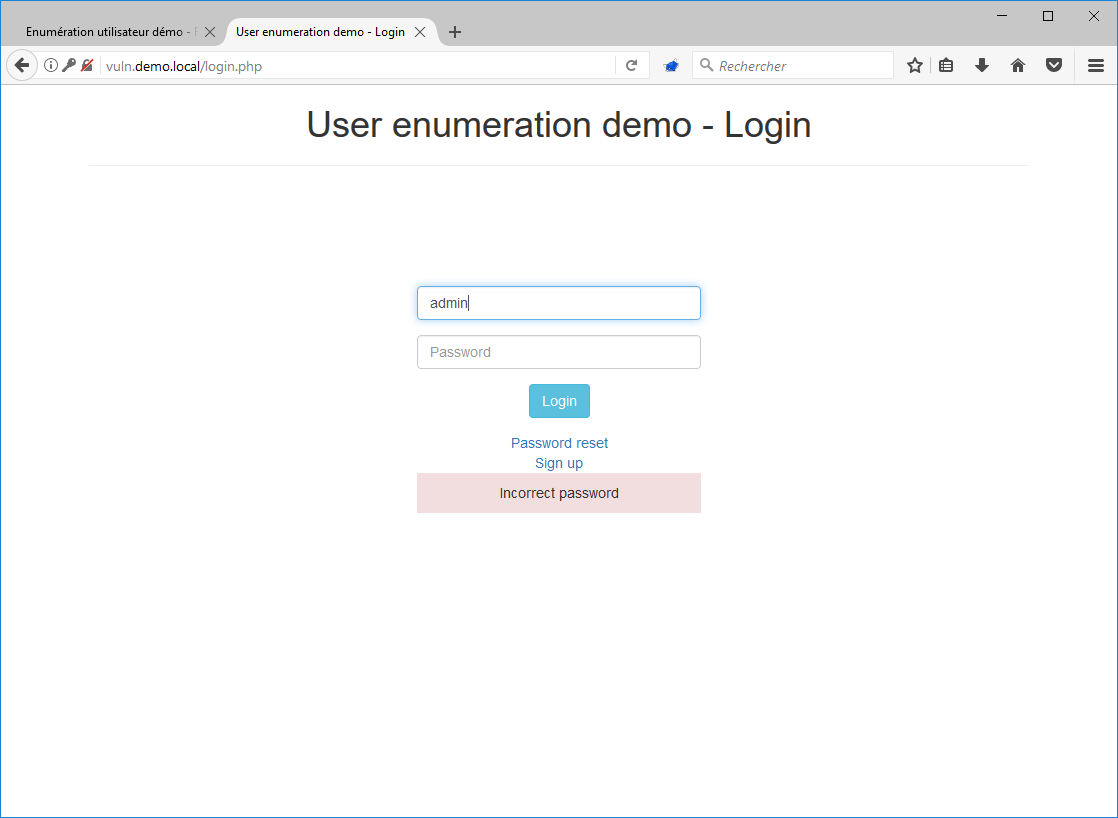
Task: Click the Password input field
Action: coord(559,352)
